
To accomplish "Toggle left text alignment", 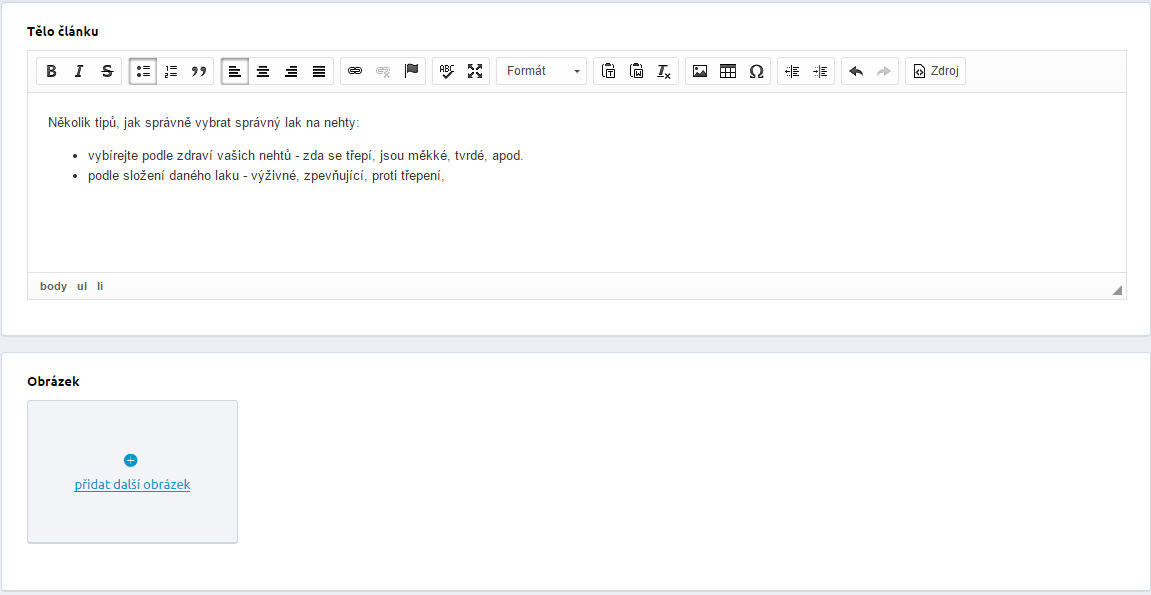I will pos(235,71).
